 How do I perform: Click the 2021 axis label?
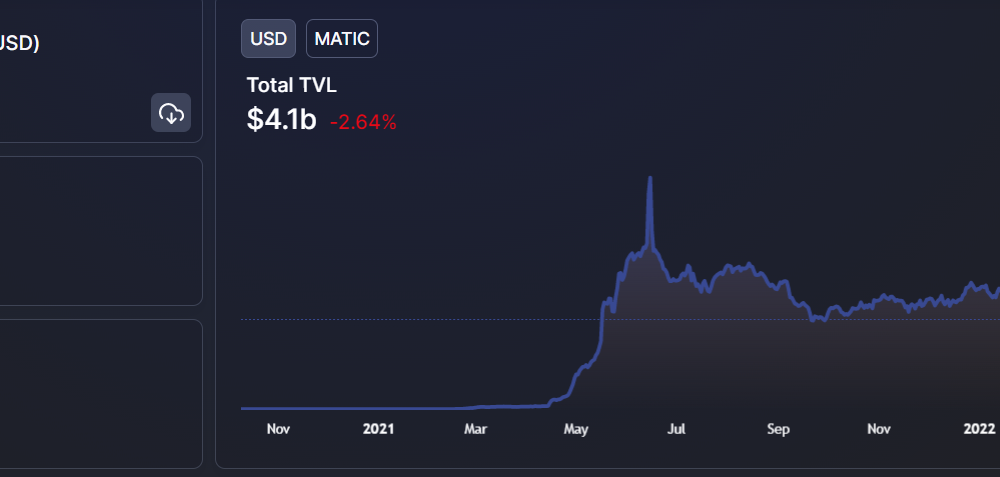coord(378,429)
